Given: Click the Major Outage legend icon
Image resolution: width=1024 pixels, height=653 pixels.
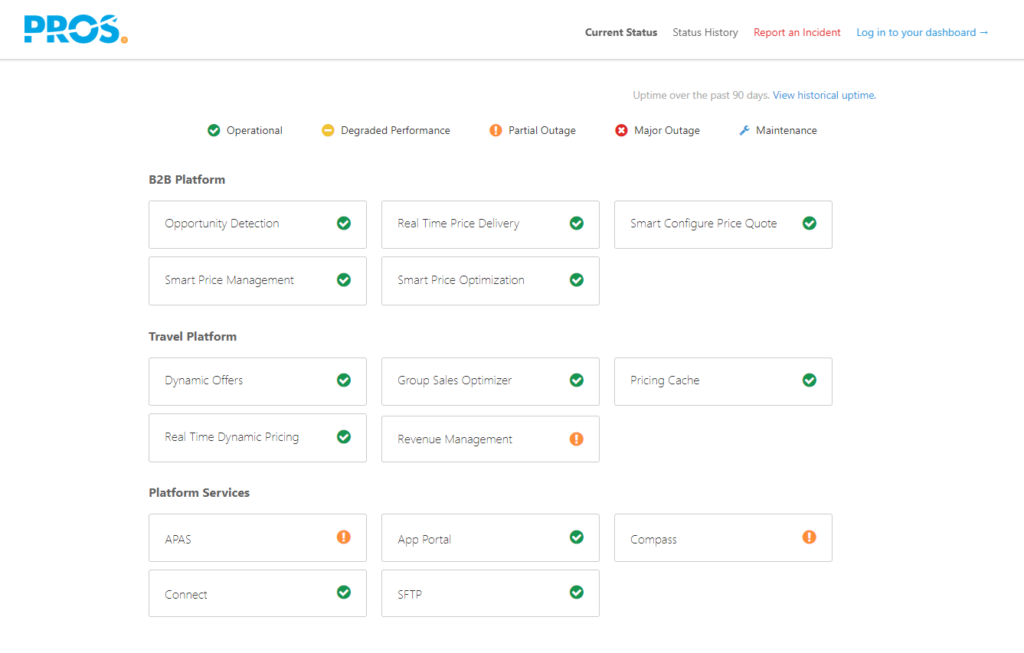Looking at the screenshot, I should [x=621, y=131].
